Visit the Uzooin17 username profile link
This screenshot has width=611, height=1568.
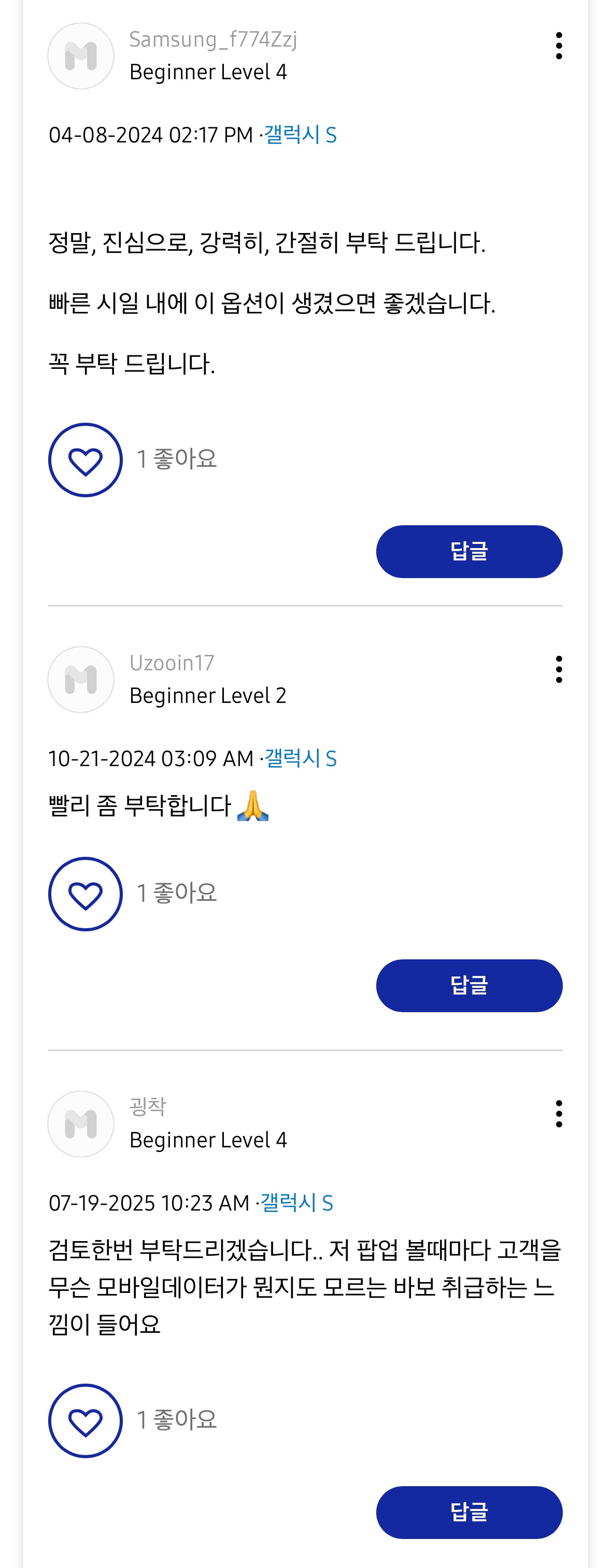172,663
